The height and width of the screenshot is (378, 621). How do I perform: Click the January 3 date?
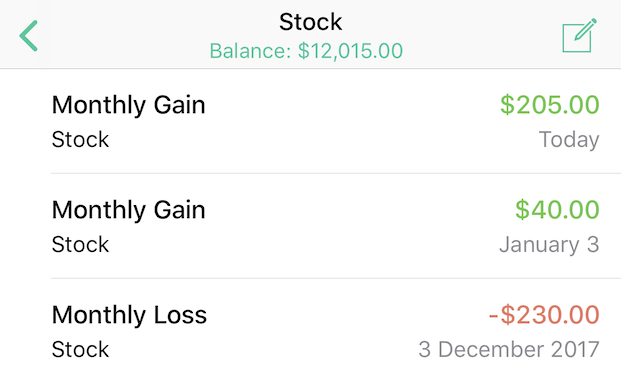tap(549, 244)
